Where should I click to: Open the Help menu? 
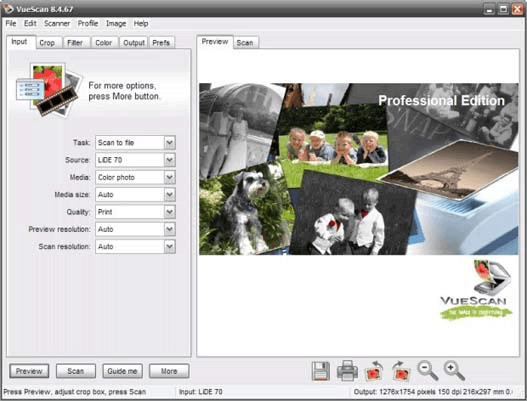tap(141, 24)
